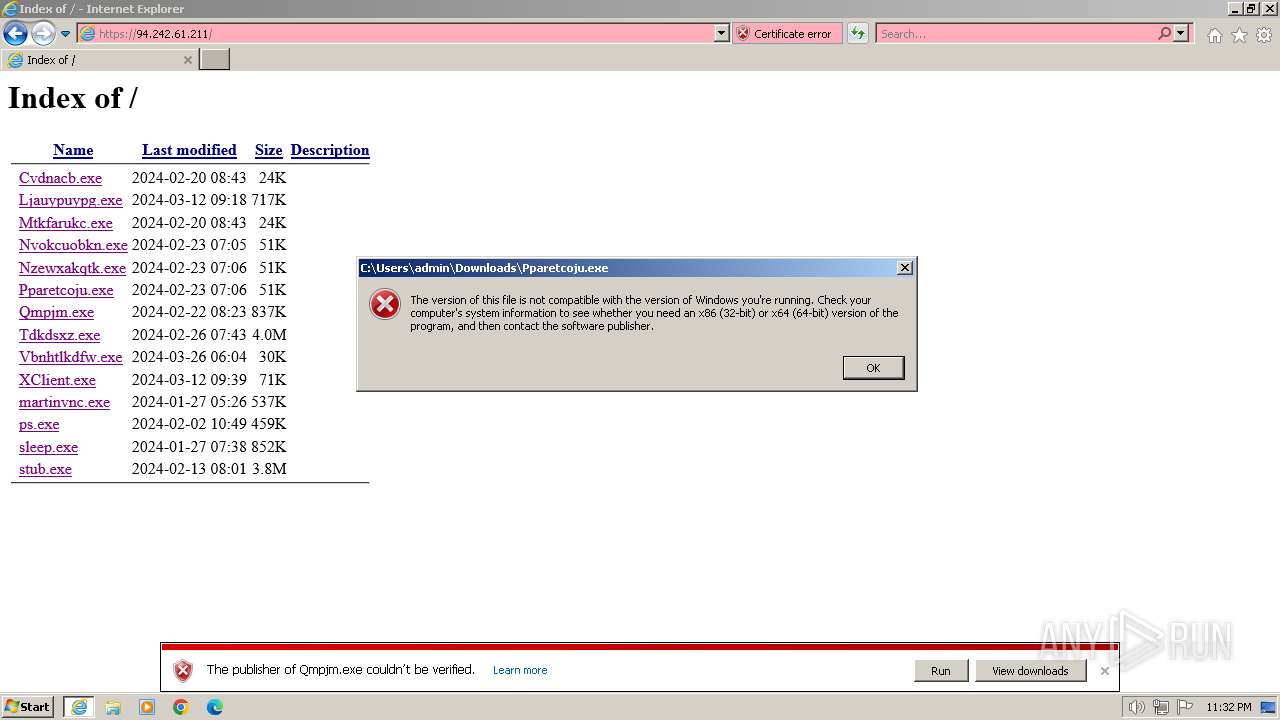1280x720 pixels.
Task: Click the sleep.exe file link
Action: click(48, 447)
